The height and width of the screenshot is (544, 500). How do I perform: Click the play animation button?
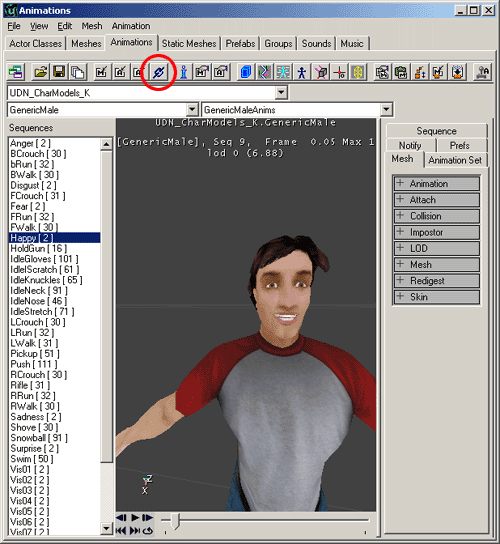pos(135,518)
